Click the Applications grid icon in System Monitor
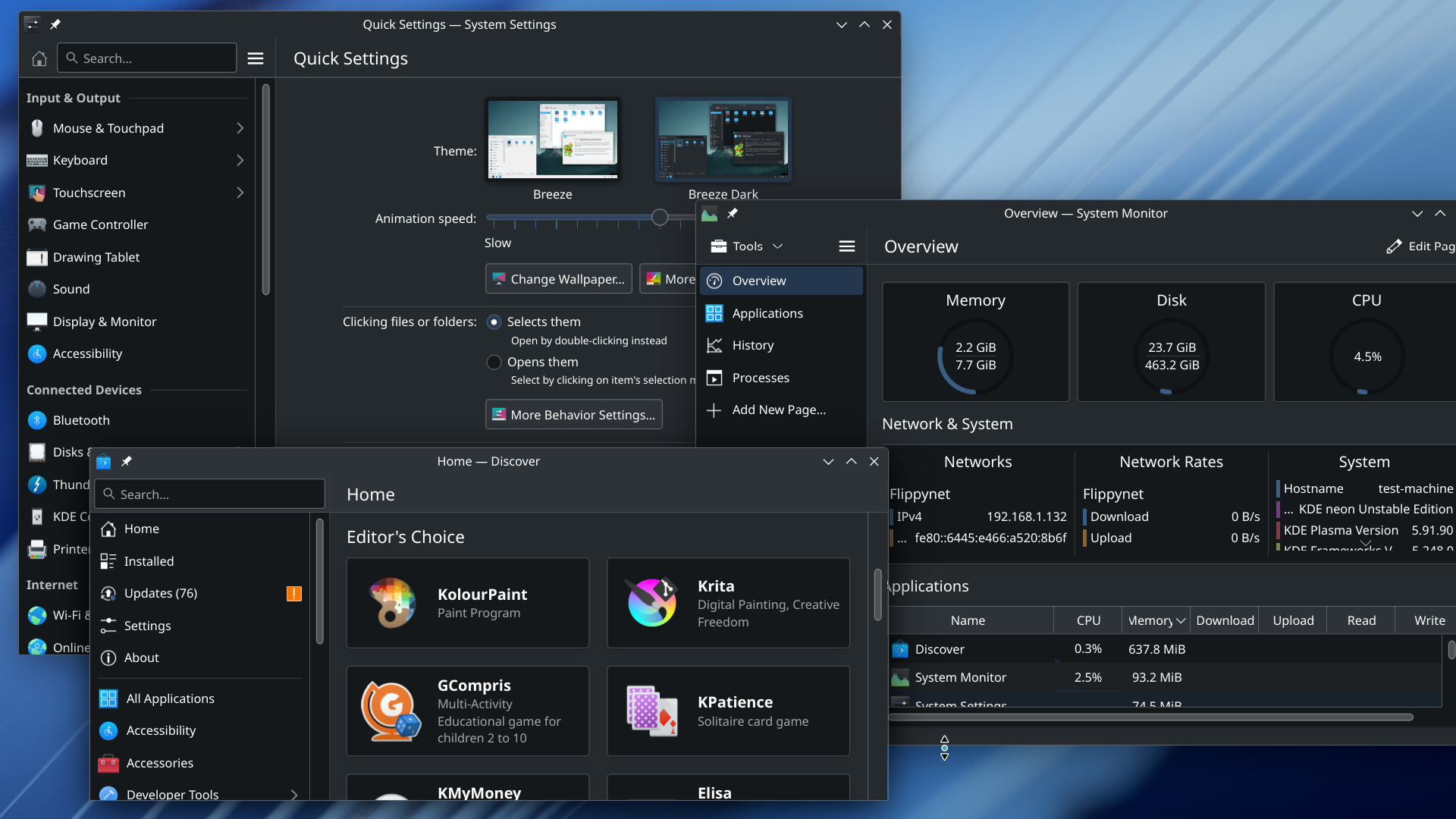 click(714, 313)
